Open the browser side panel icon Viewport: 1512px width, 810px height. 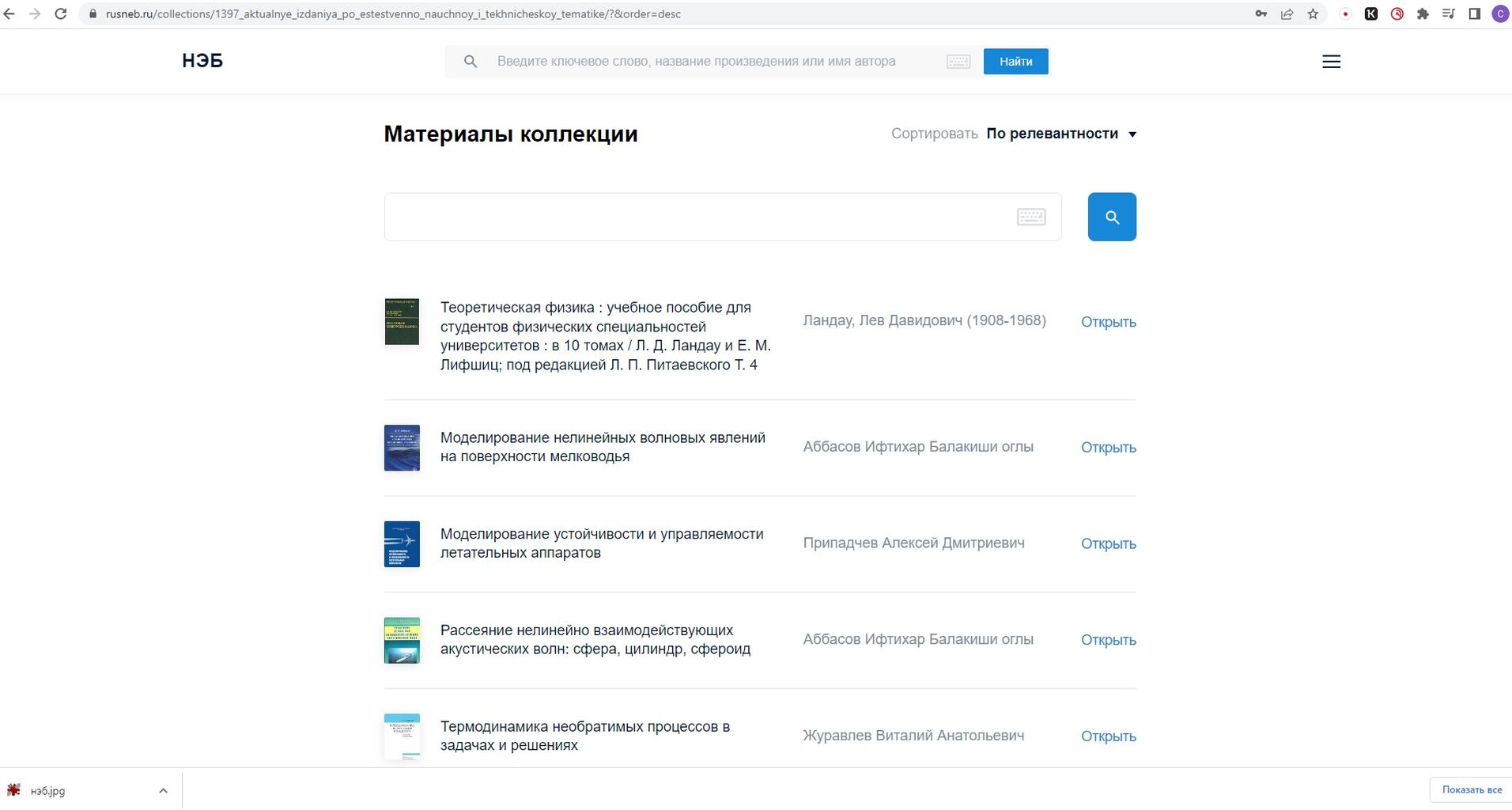pyautogui.click(x=1474, y=13)
